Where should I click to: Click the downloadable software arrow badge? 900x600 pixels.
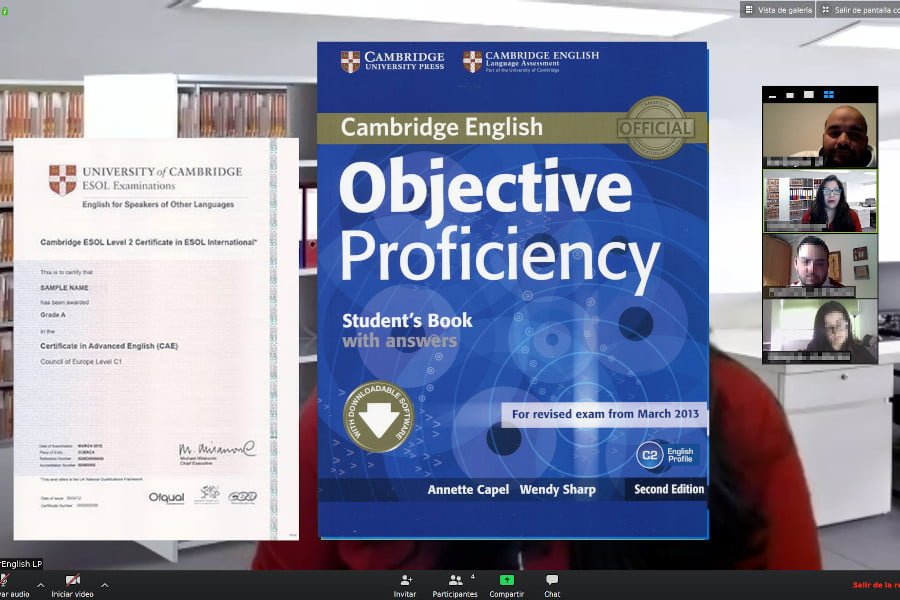[x=378, y=417]
